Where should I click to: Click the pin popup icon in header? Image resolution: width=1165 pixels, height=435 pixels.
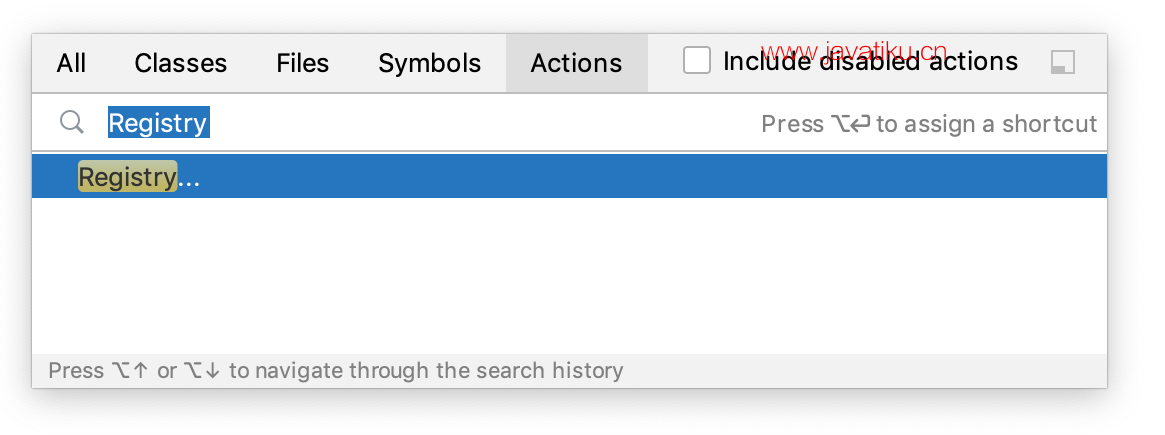point(1063,62)
